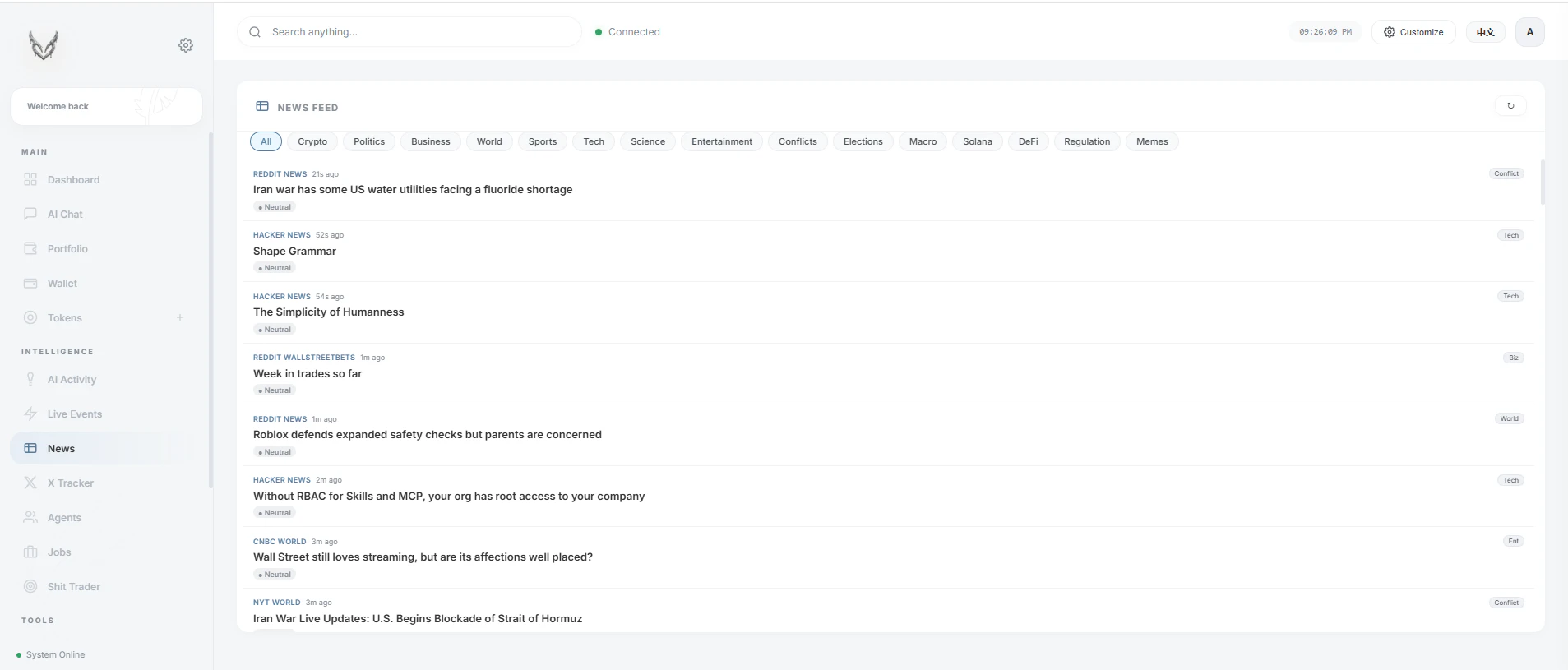The height and width of the screenshot is (670, 1568).
Task: Click the search magnifier icon
Action: pos(255,32)
